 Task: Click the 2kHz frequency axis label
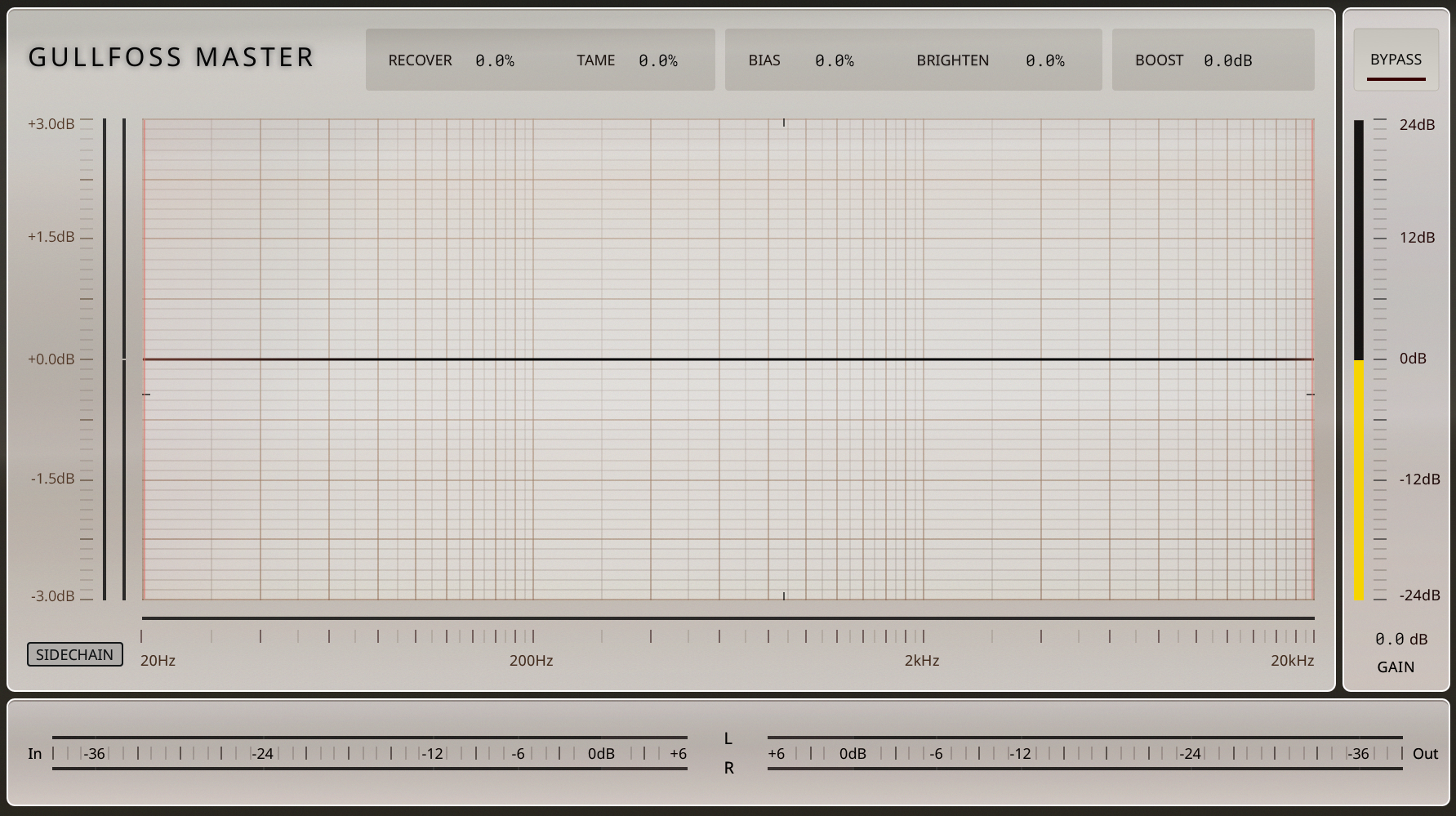coord(922,660)
